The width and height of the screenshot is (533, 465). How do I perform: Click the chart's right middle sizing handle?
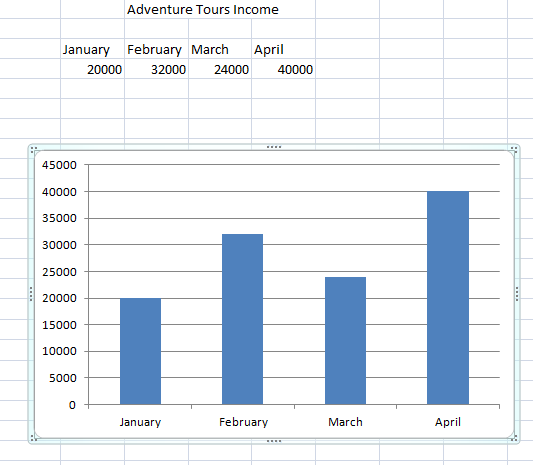pyautogui.click(x=517, y=294)
